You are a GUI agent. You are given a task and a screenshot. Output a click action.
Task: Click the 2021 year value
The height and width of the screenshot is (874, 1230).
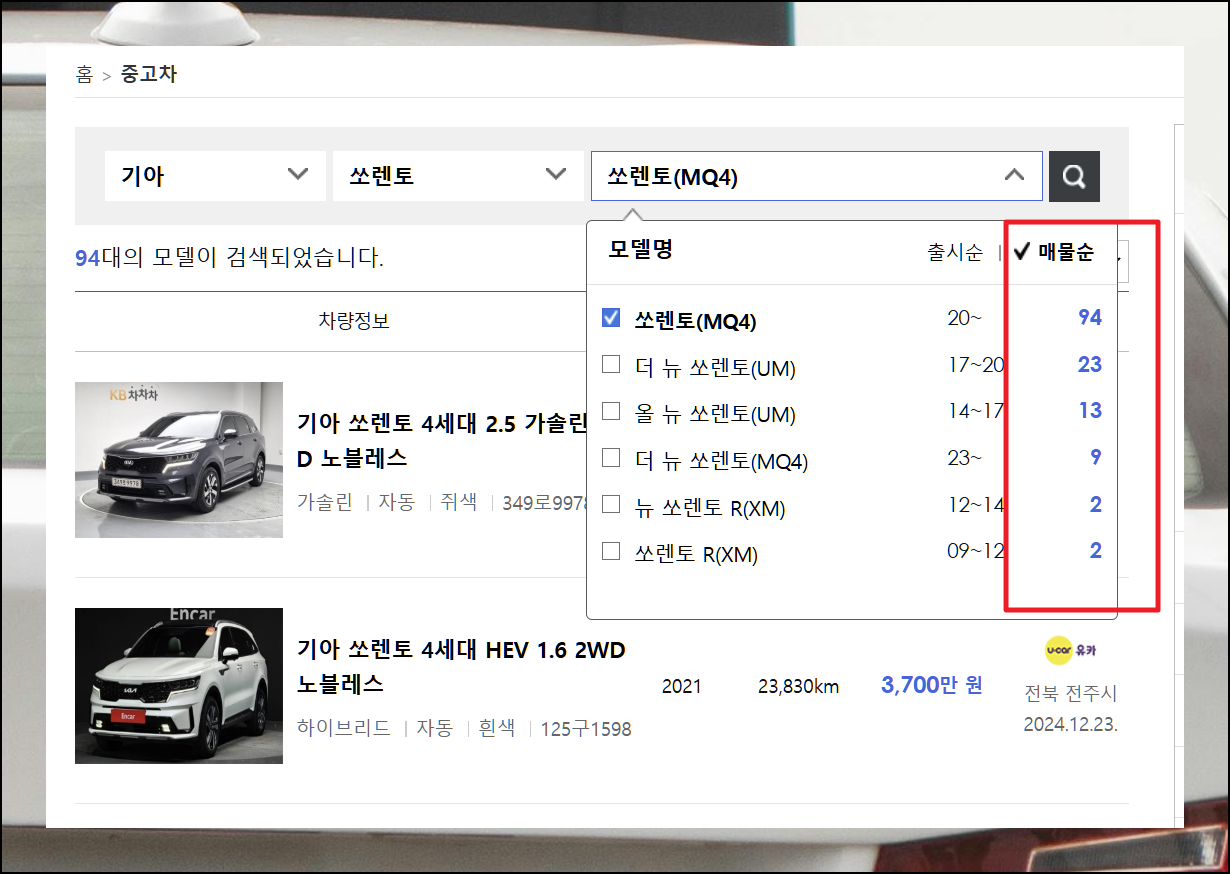(682, 686)
